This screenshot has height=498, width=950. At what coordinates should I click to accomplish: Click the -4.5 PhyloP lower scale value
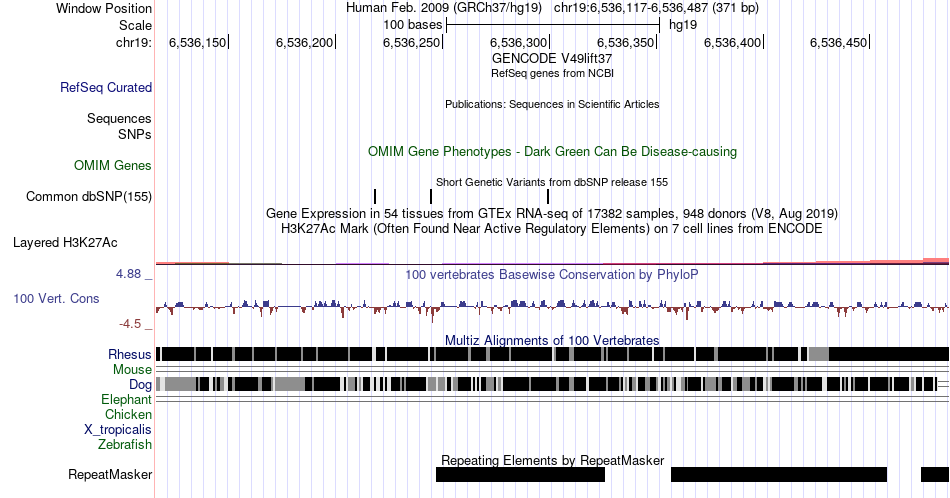130,324
